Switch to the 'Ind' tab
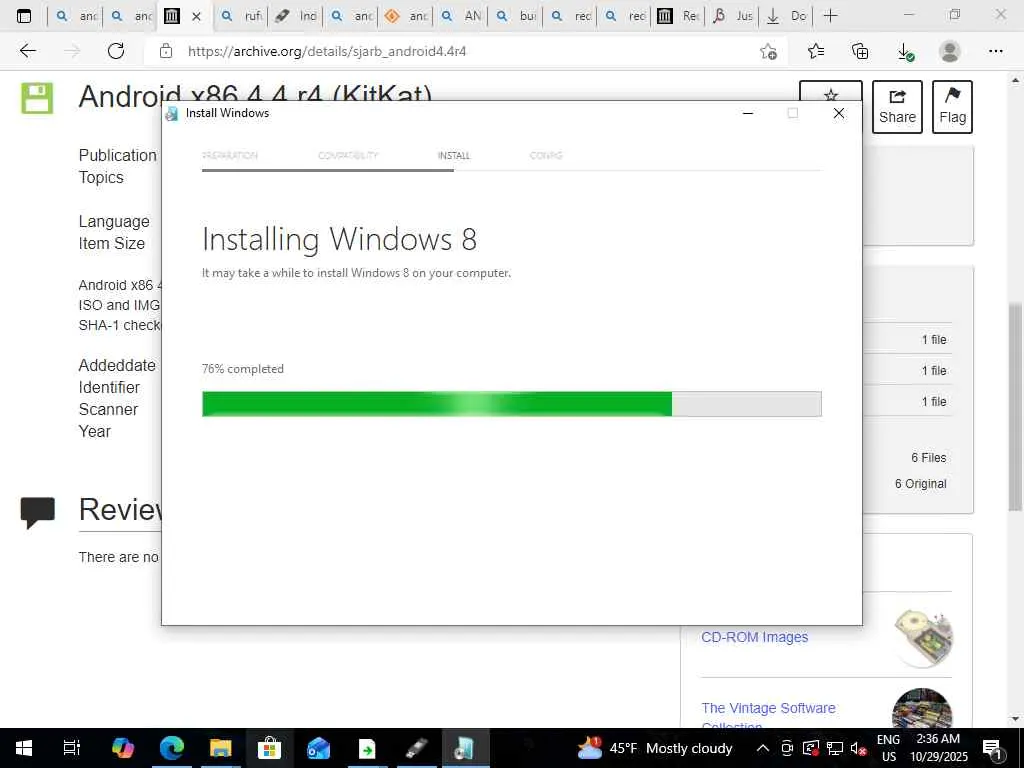1024x768 pixels. coord(296,16)
